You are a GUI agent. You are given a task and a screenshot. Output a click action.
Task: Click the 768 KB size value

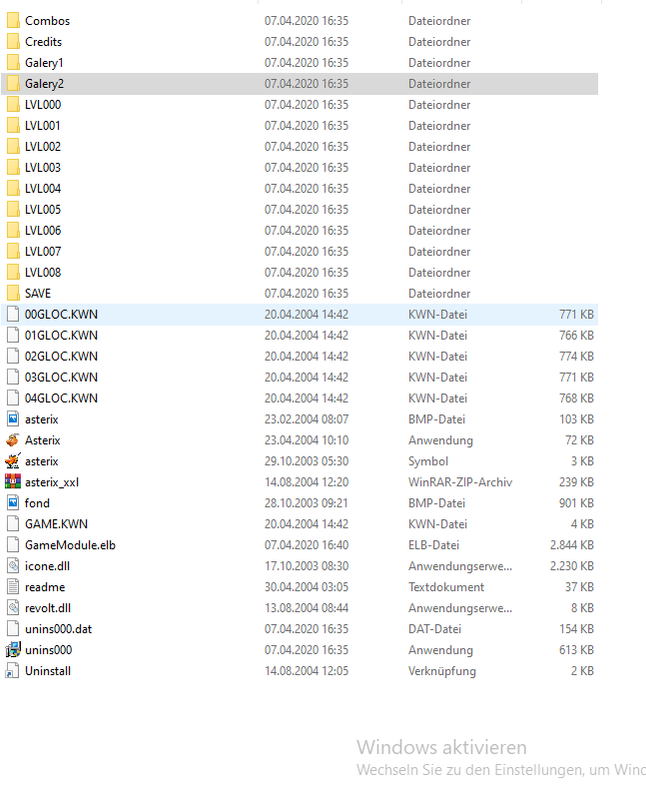coord(576,398)
